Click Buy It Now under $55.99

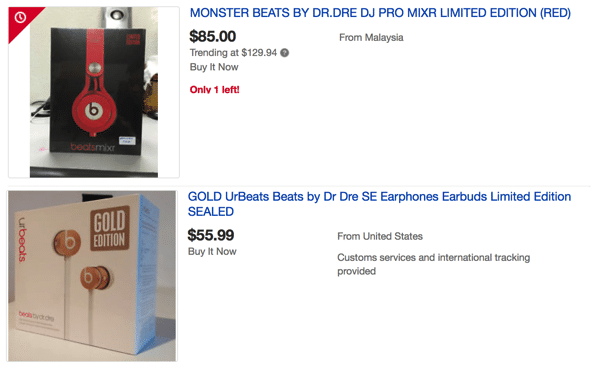[212, 251]
